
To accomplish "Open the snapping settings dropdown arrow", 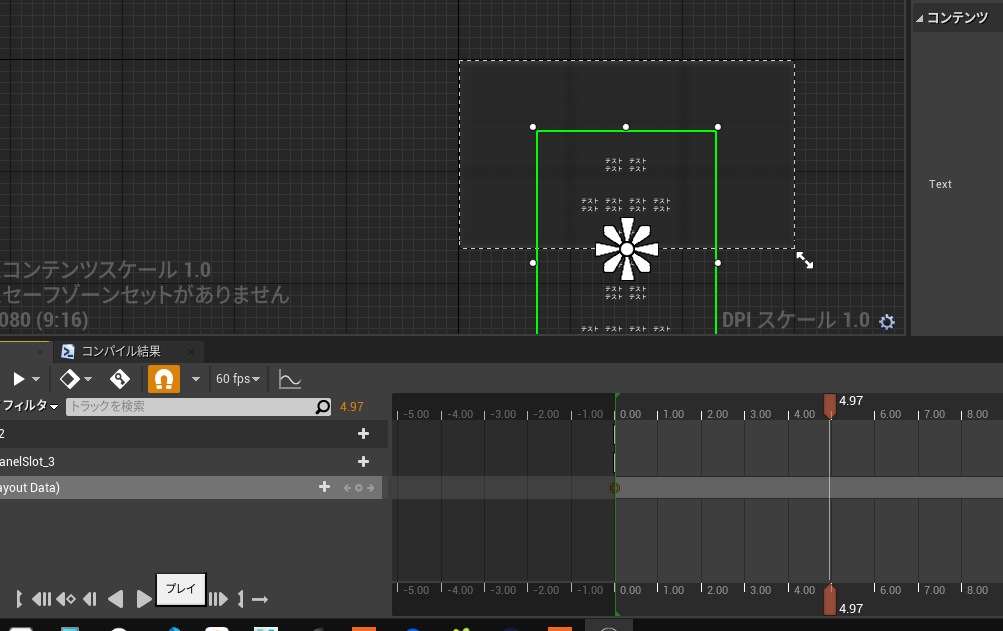I will pyautogui.click(x=196, y=379).
